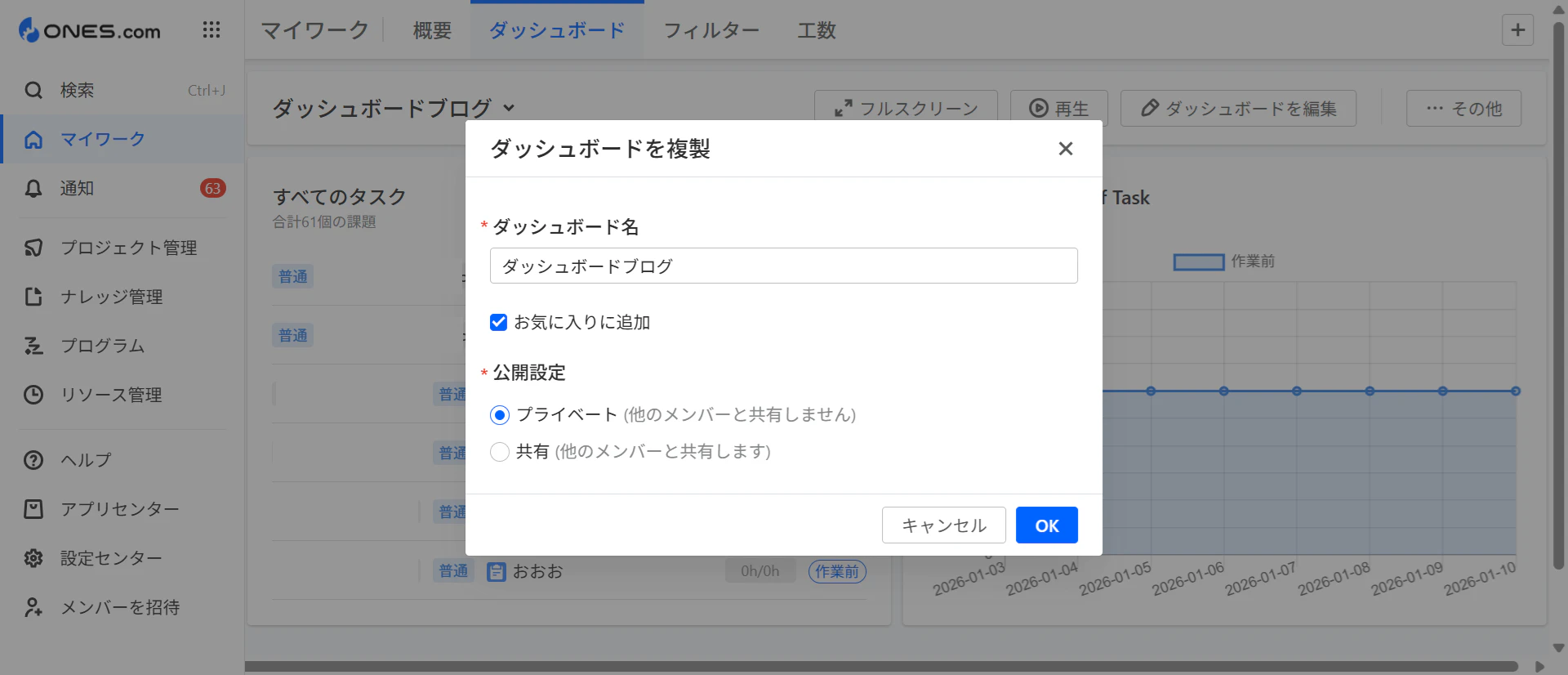Click the 通知 bell icon
The height and width of the screenshot is (675, 1568).
tap(33, 189)
